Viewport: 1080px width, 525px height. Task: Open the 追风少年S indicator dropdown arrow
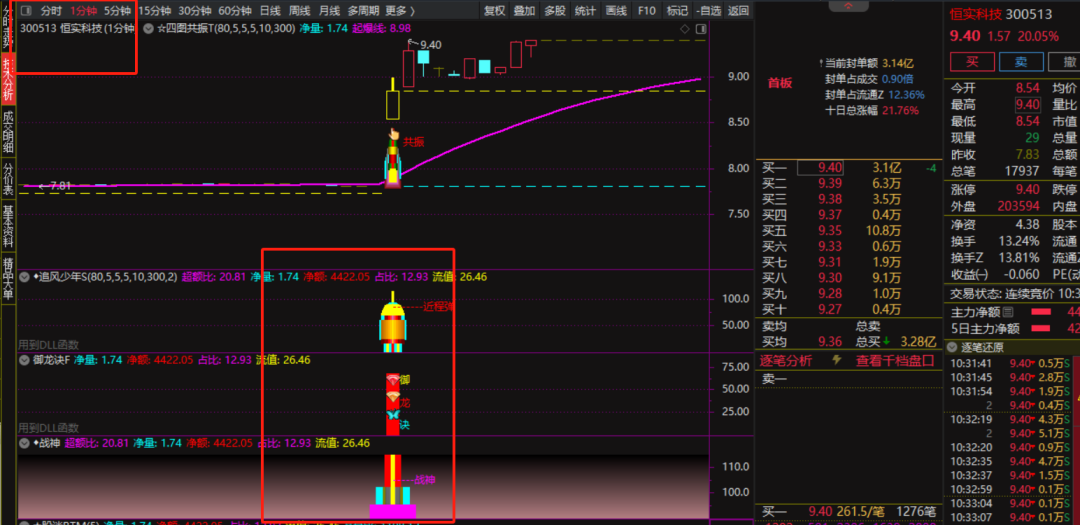[25, 277]
